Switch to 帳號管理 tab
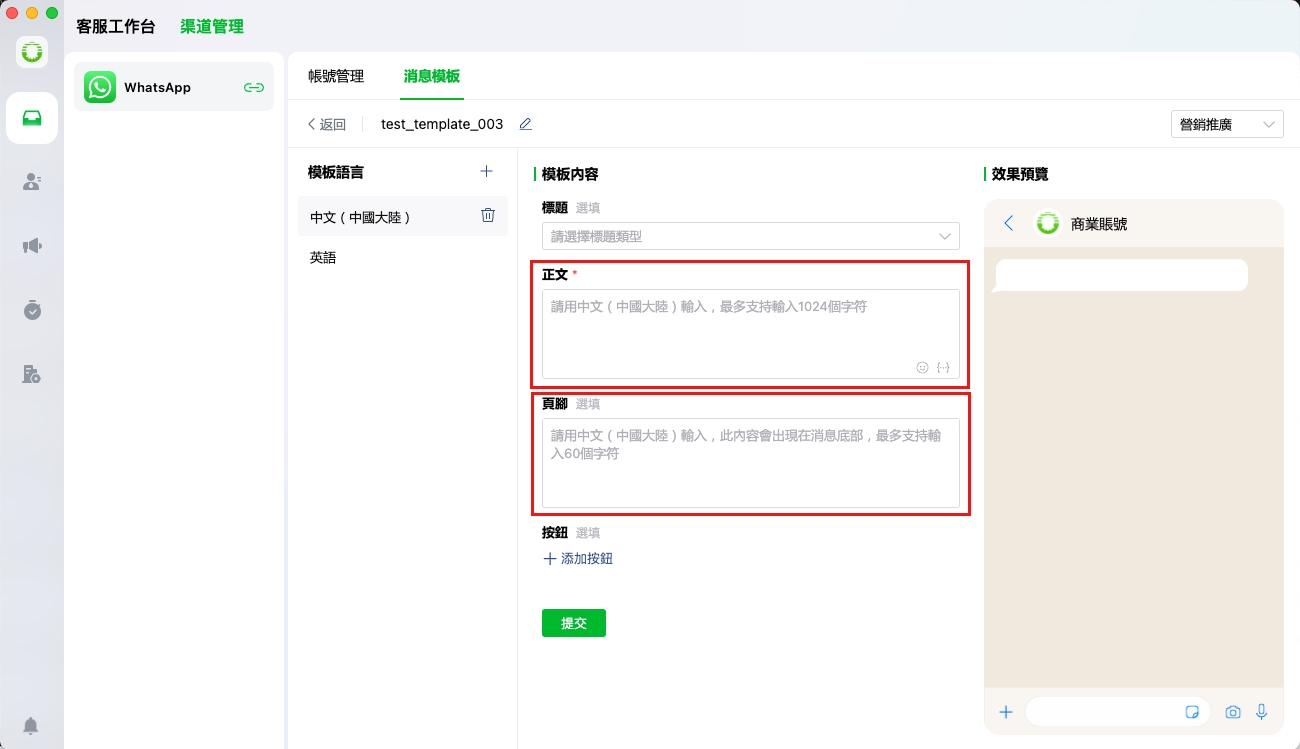This screenshot has width=1300, height=749. tap(336, 76)
